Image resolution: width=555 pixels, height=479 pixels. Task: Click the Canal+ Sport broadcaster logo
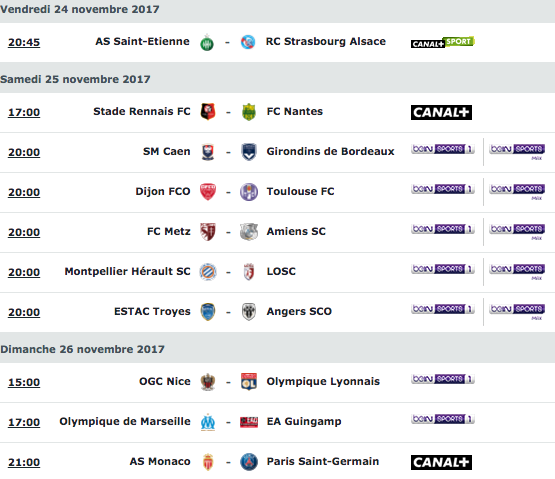click(x=442, y=42)
